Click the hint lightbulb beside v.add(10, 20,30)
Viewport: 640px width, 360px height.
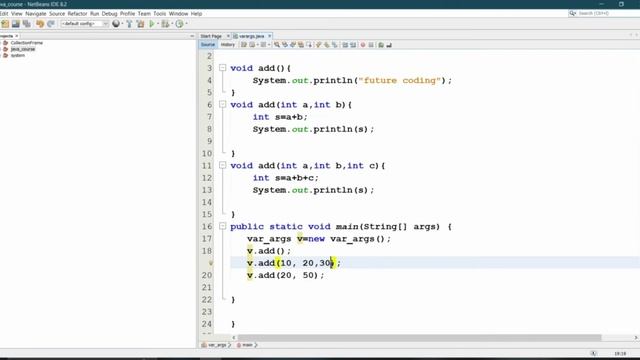coord(211,263)
